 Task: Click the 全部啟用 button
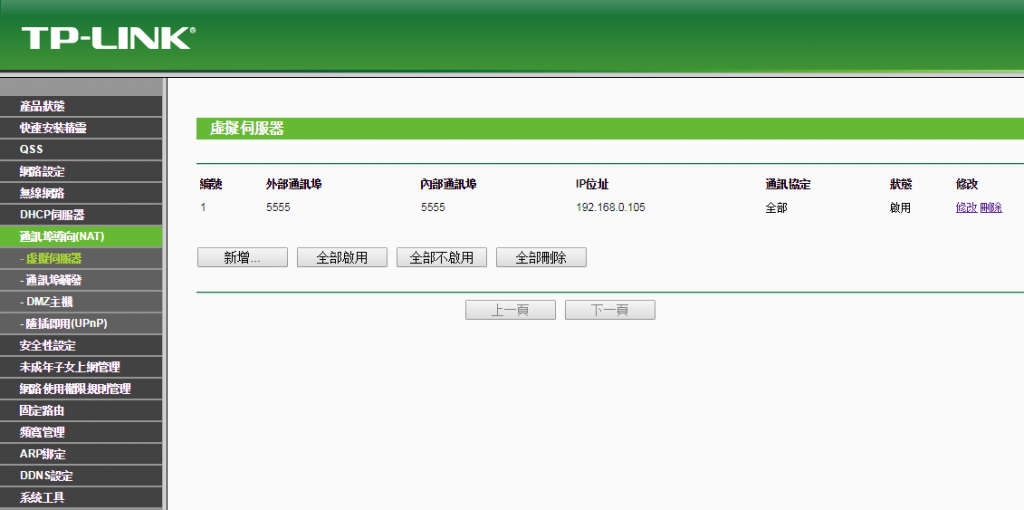(342, 257)
